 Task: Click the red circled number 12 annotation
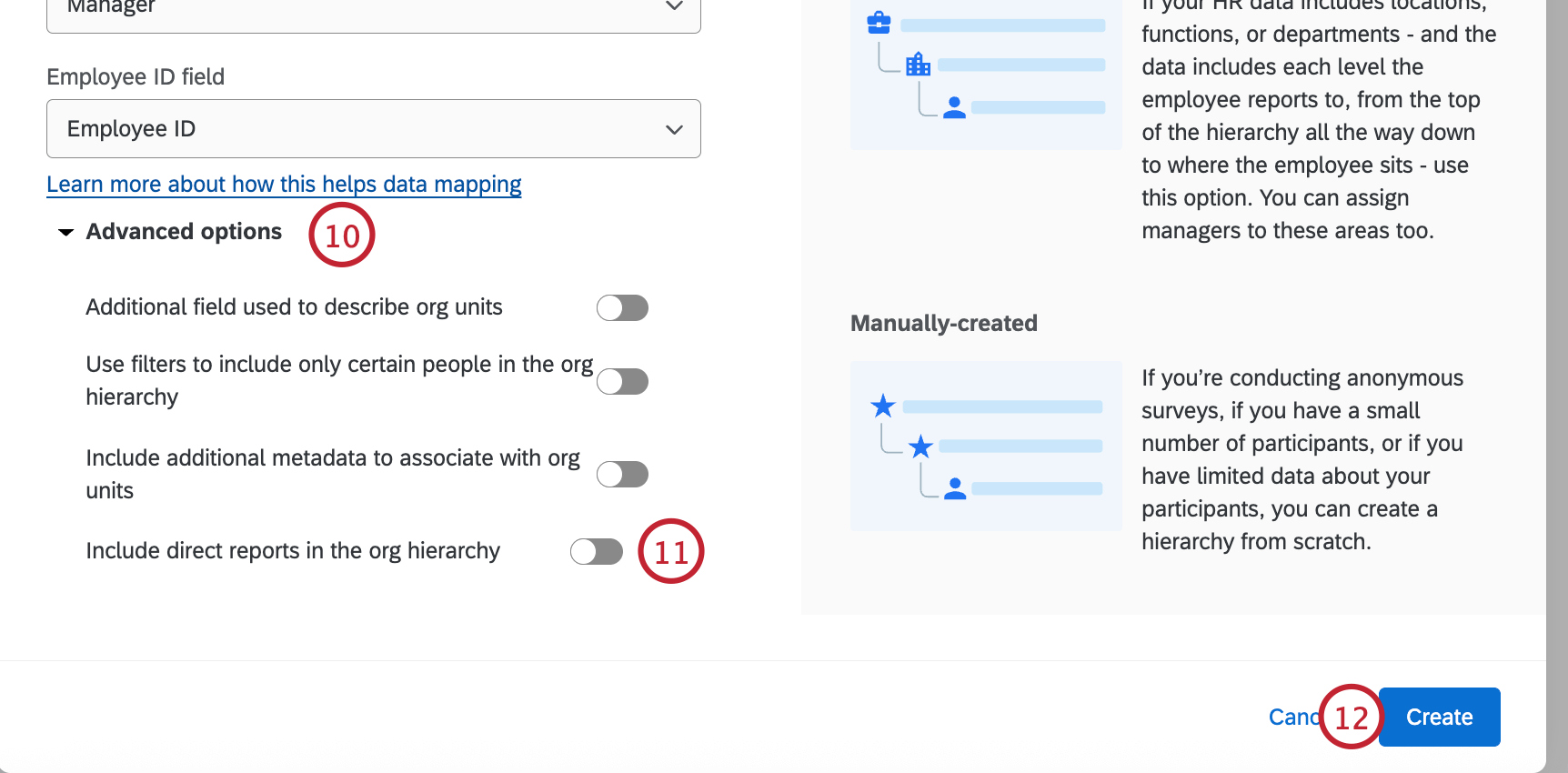click(1351, 717)
